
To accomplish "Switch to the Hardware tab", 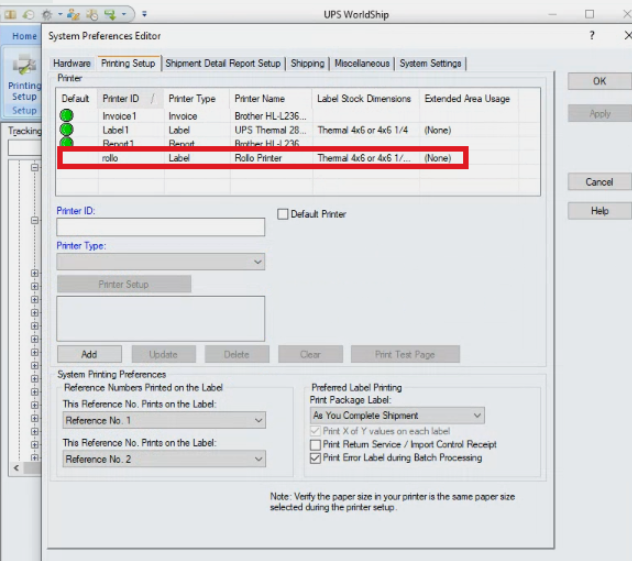I will pyautogui.click(x=72, y=63).
